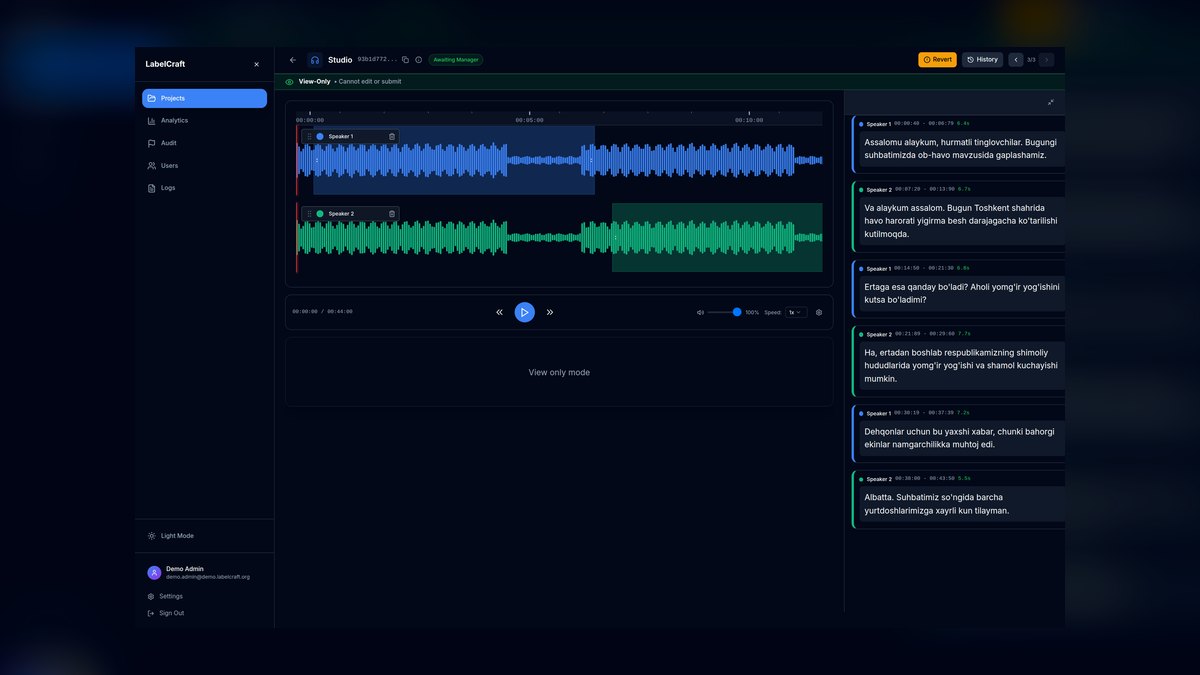Image resolution: width=1200 pixels, height=675 pixels.
Task: Click the 00:07:20 - 00:13:90 timestamp
Action: pyautogui.click(x=924, y=189)
